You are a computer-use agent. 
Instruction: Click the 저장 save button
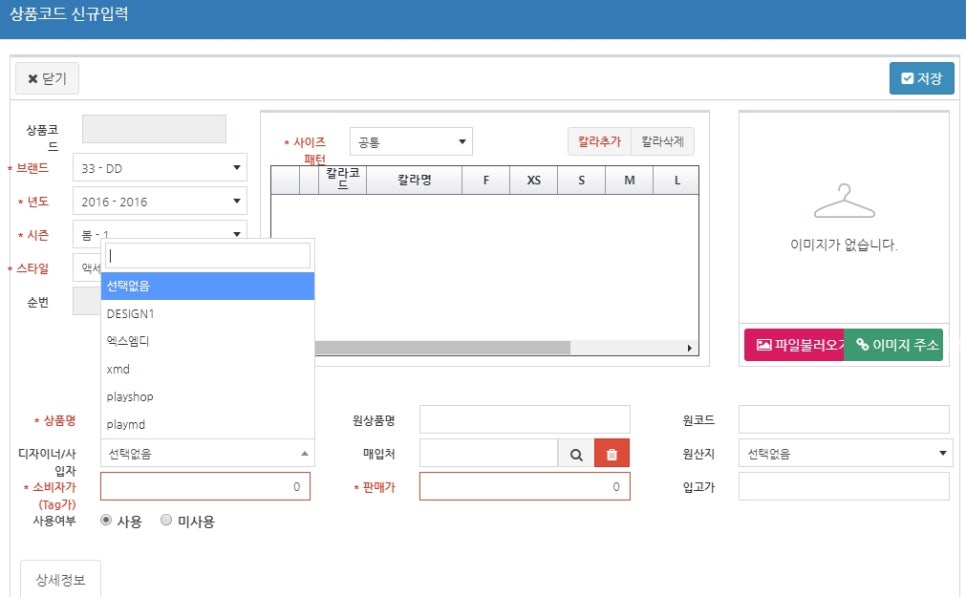pos(921,78)
